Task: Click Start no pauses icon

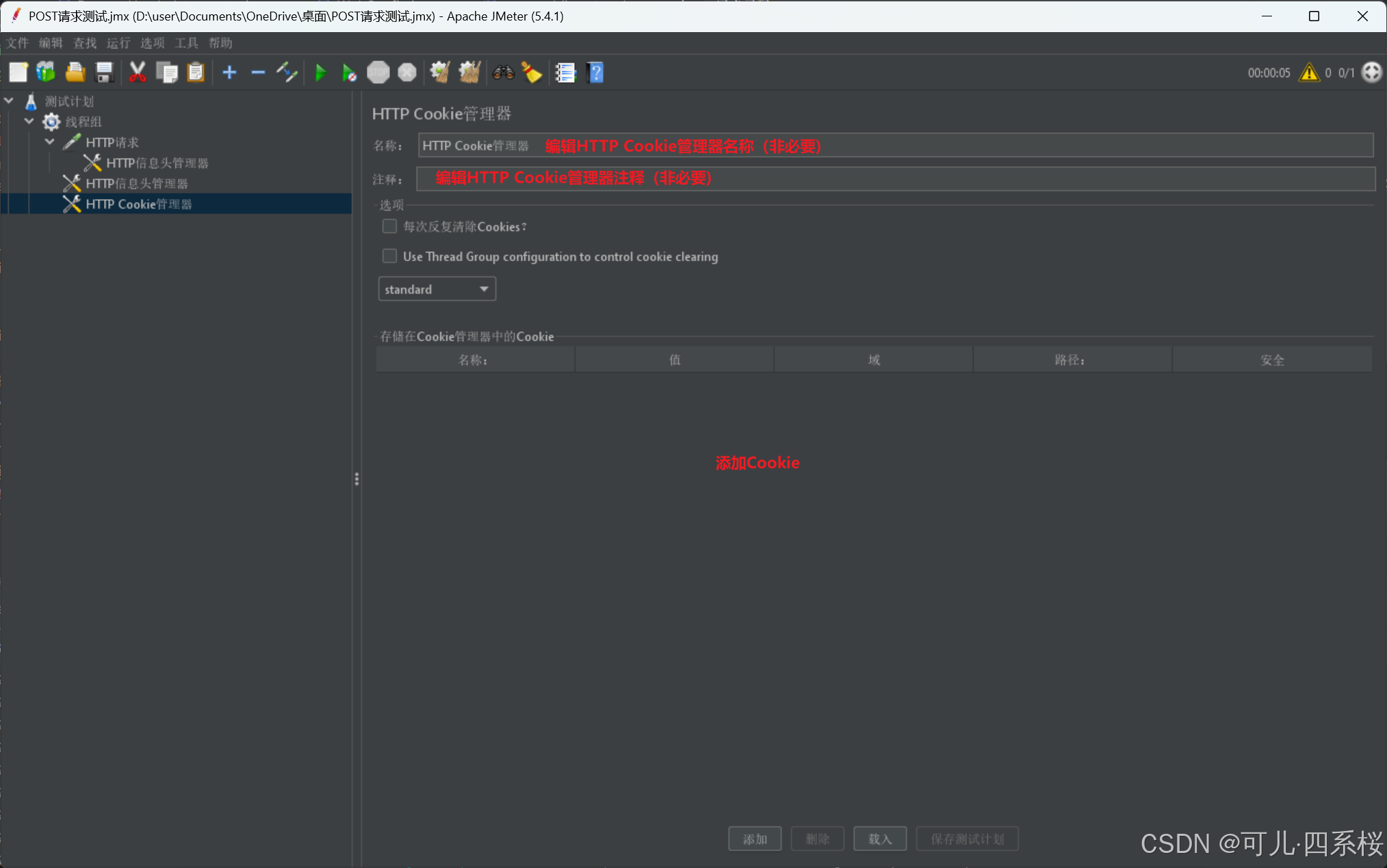Action: [349, 73]
